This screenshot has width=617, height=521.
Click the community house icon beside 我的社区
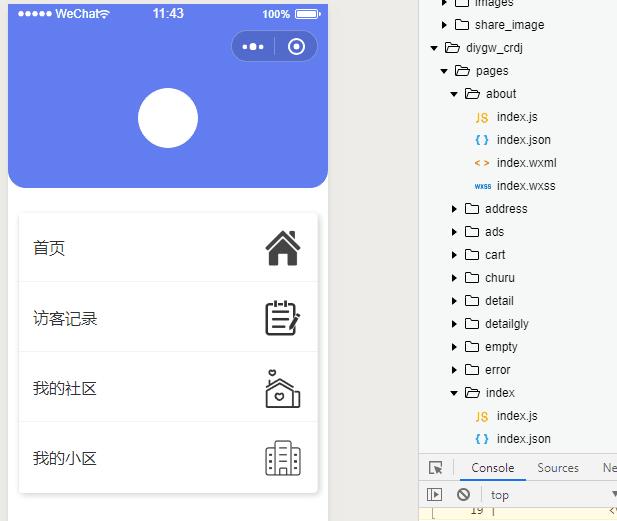point(283,389)
